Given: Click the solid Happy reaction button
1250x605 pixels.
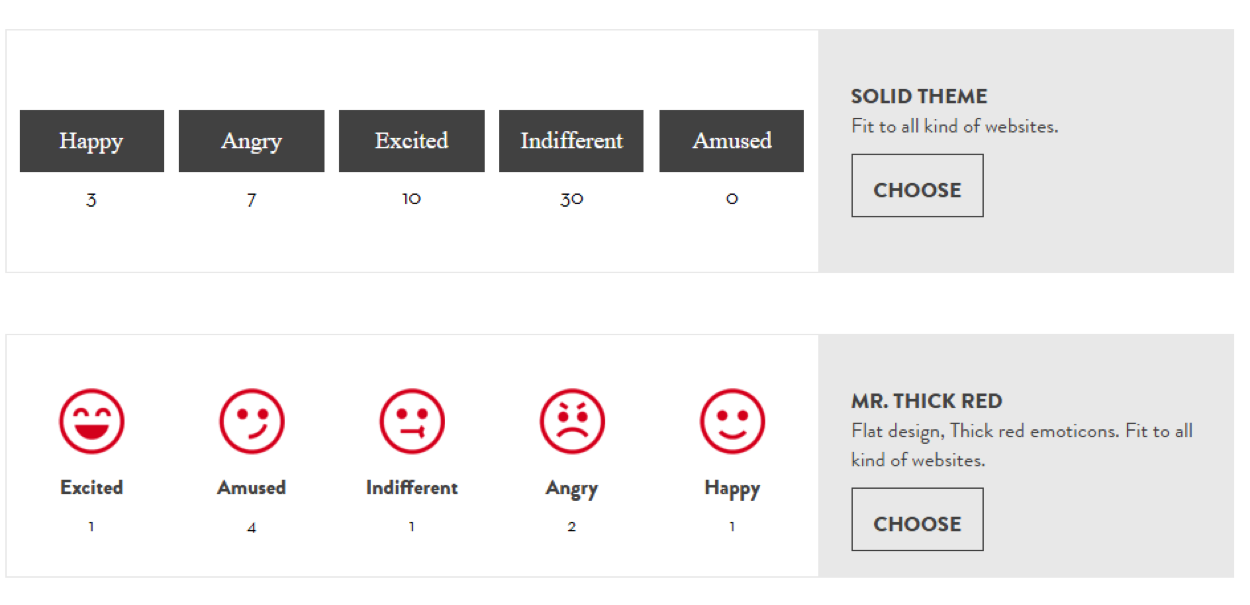Looking at the screenshot, I should pos(92,141).
